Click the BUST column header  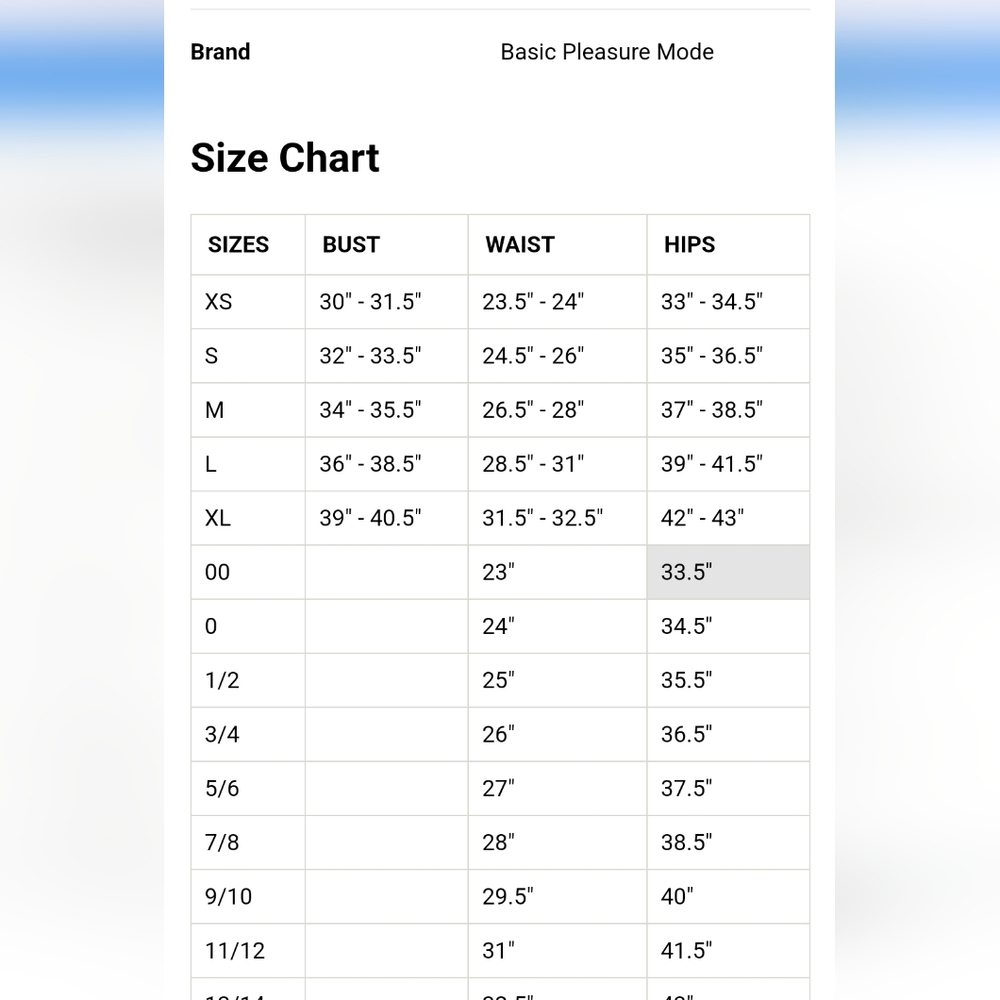click(x=351, y=244)
